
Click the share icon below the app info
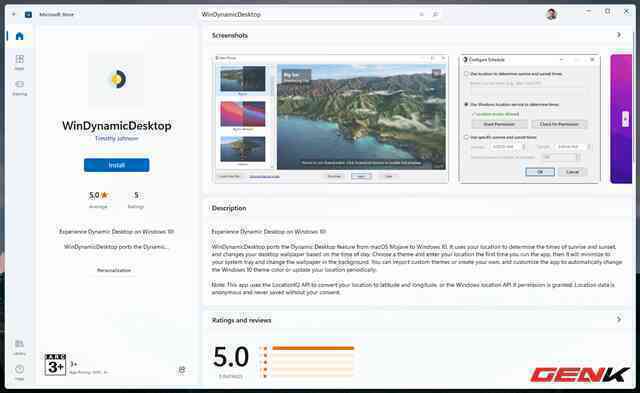(x=182, y=370)
